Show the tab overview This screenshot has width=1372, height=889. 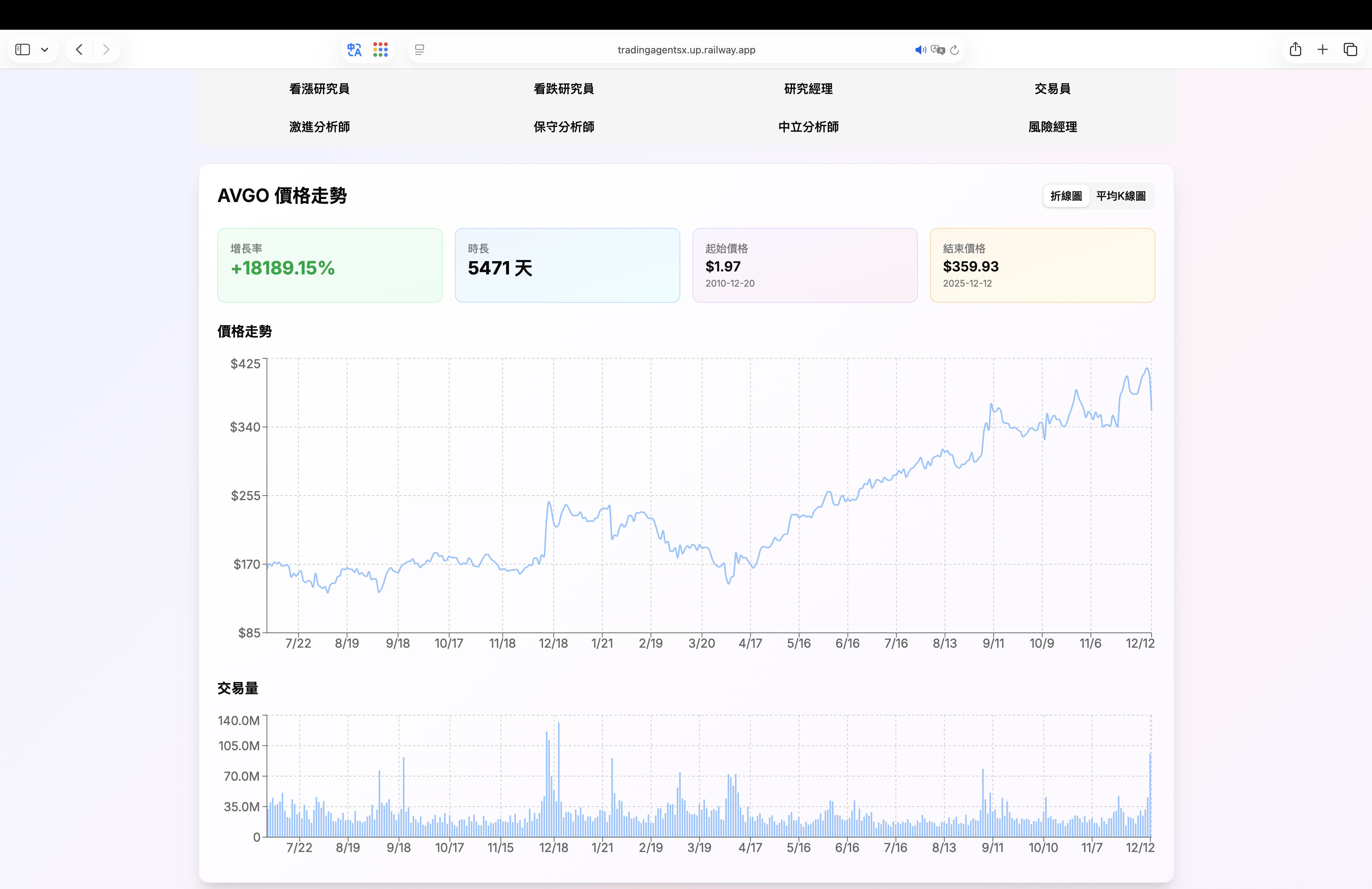tap(1350, 50)
